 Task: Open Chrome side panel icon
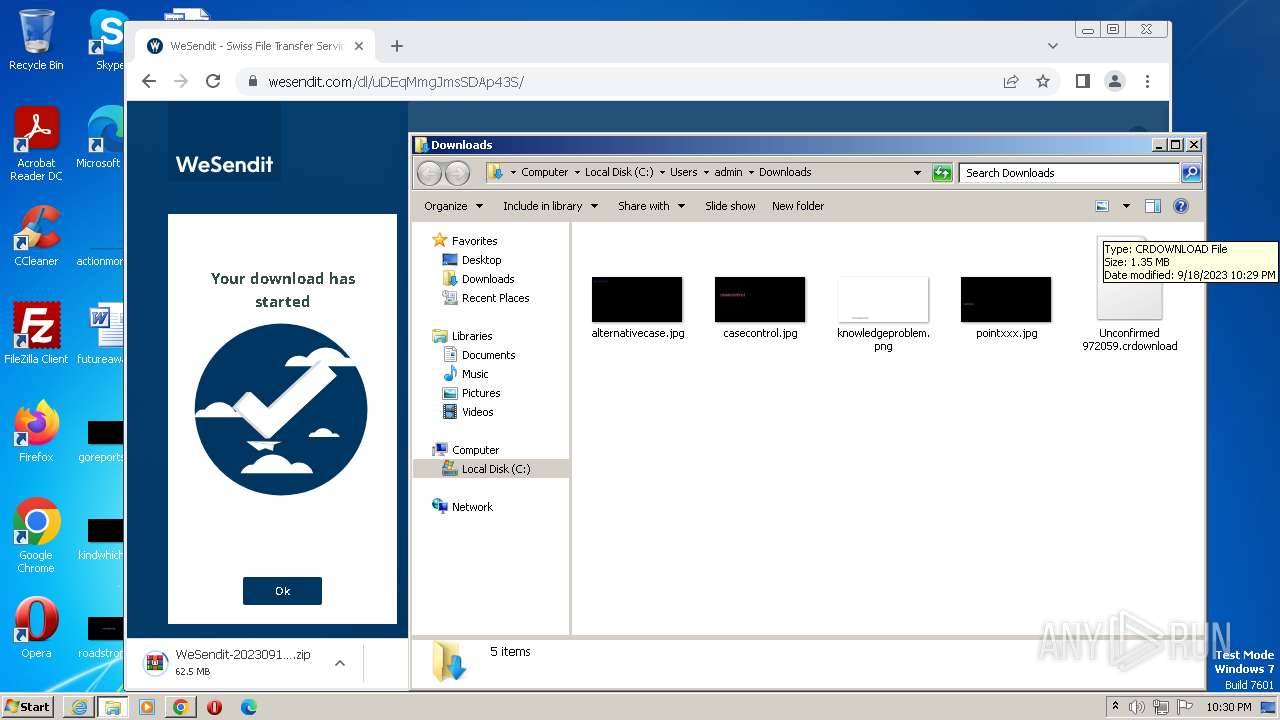pyautogui.click(x=1082, y=81)
